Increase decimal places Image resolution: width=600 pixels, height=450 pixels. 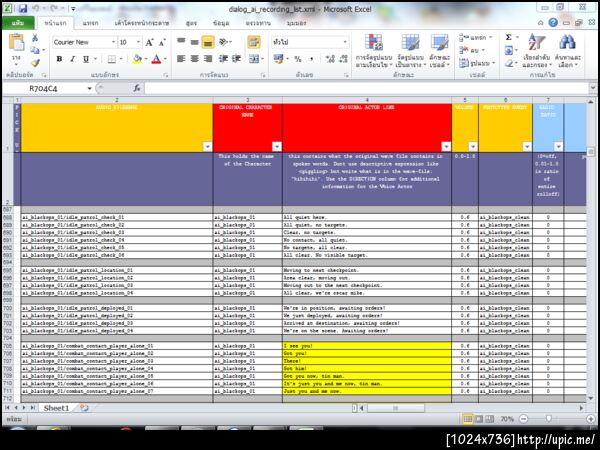click(329, 59)
